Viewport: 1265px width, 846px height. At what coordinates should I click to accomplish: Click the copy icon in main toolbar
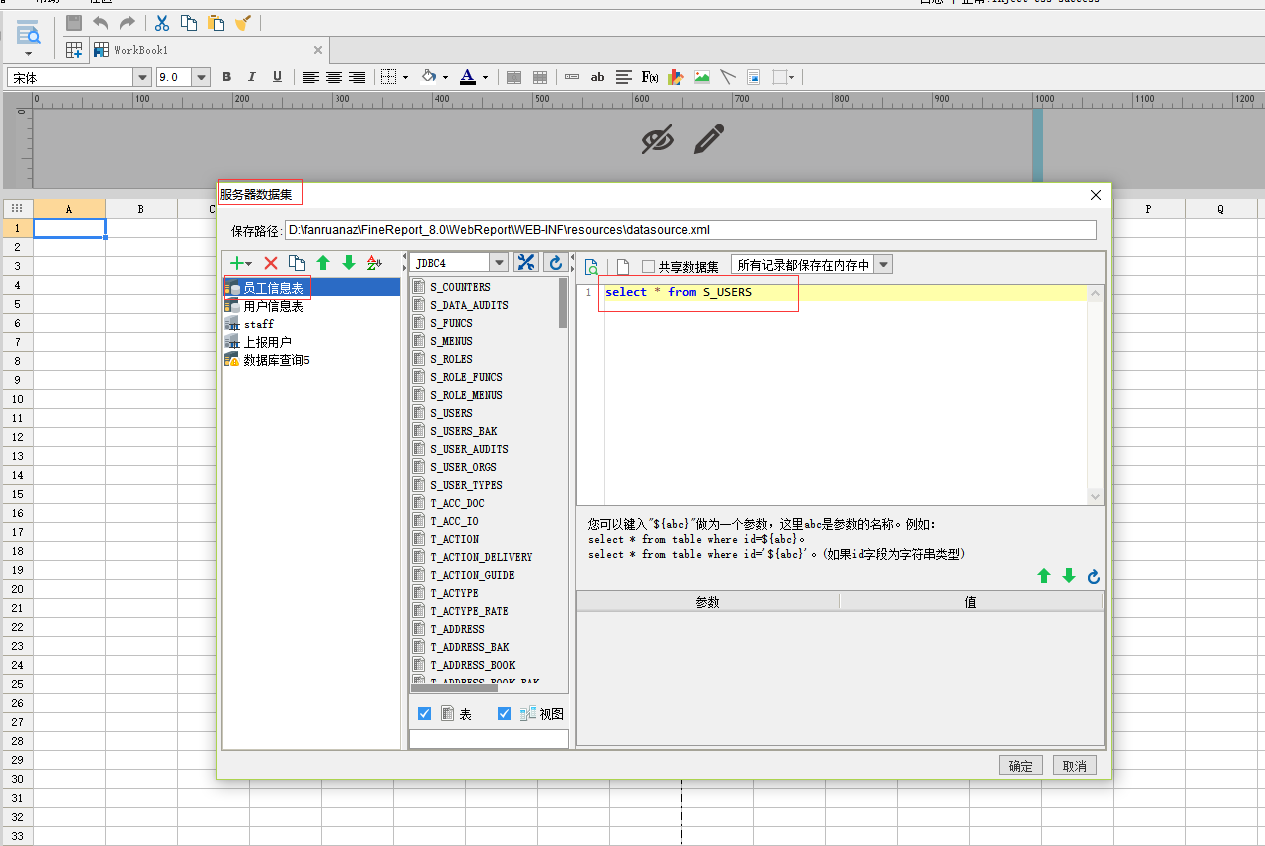pos(188,22)
